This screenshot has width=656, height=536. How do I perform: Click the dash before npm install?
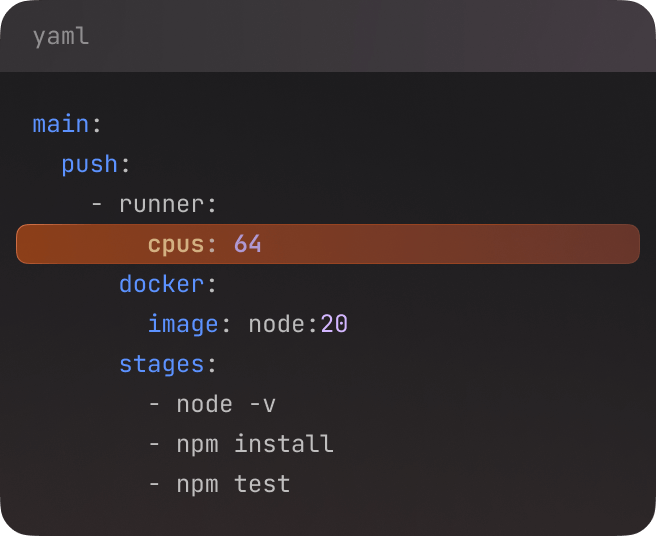tap(154, 444)
